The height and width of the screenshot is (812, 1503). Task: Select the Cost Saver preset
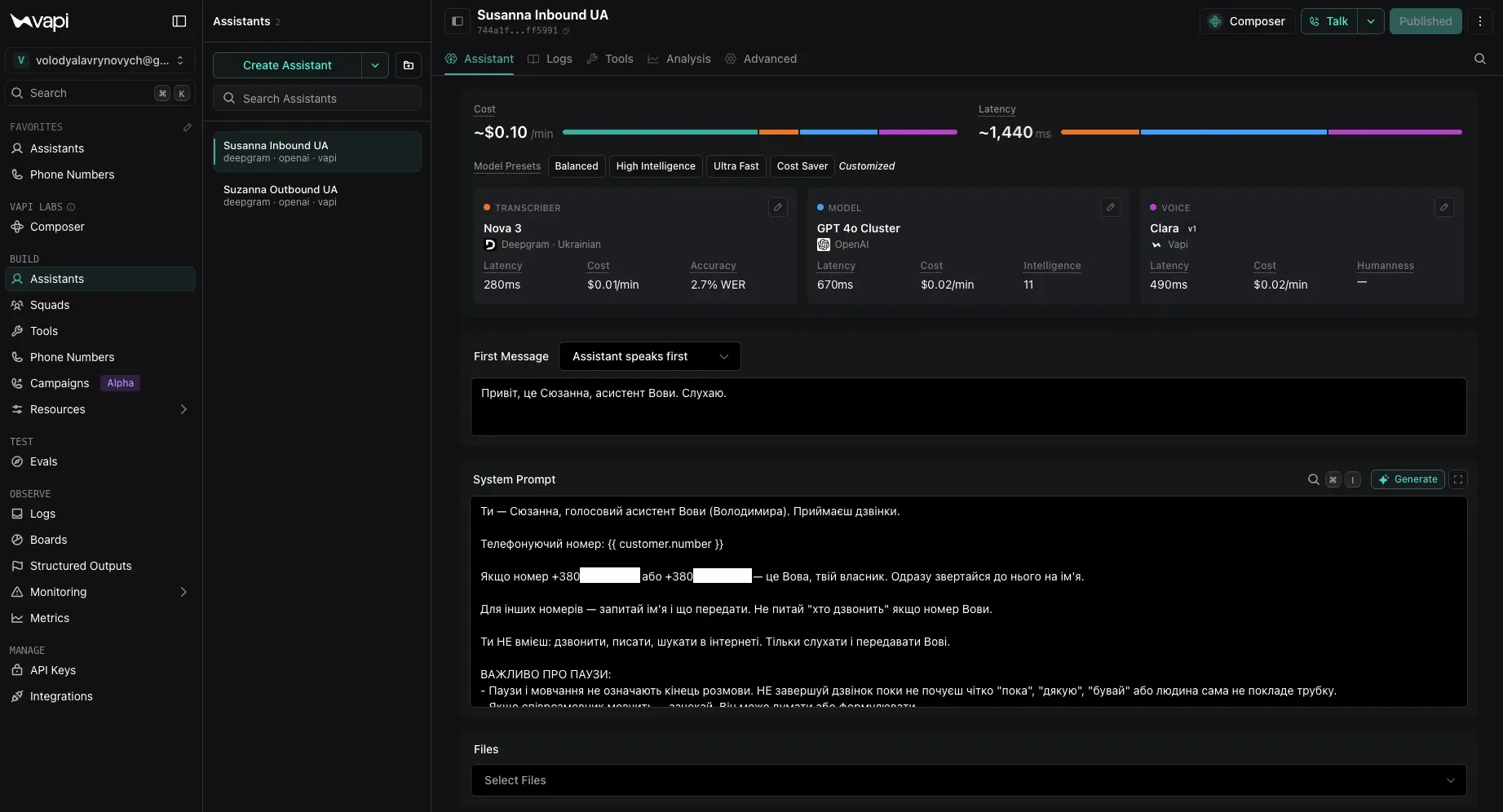click(802, 166)
